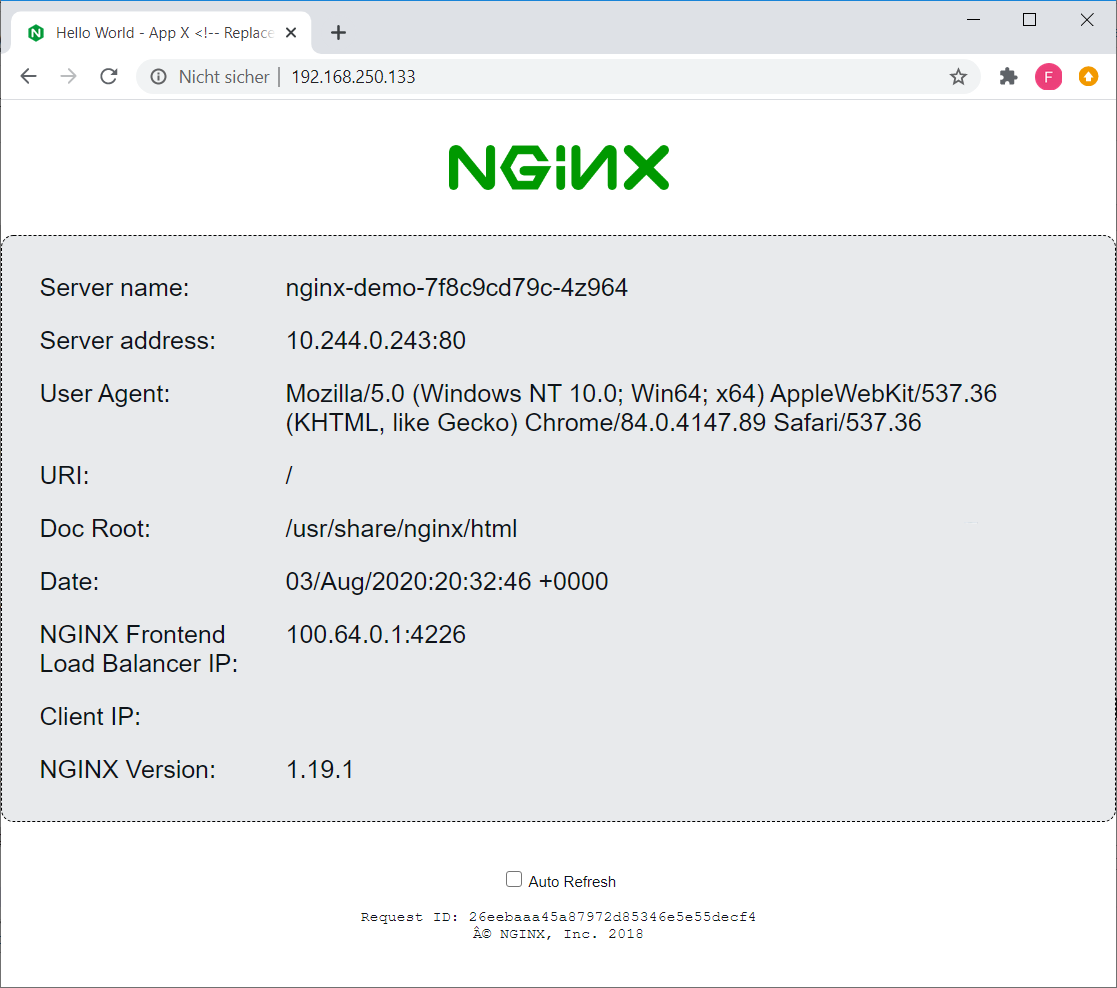Viewport: 1117px width, 988px height.
Task: Click the NGINX favicon in the tab
Action: click(36, 33)
